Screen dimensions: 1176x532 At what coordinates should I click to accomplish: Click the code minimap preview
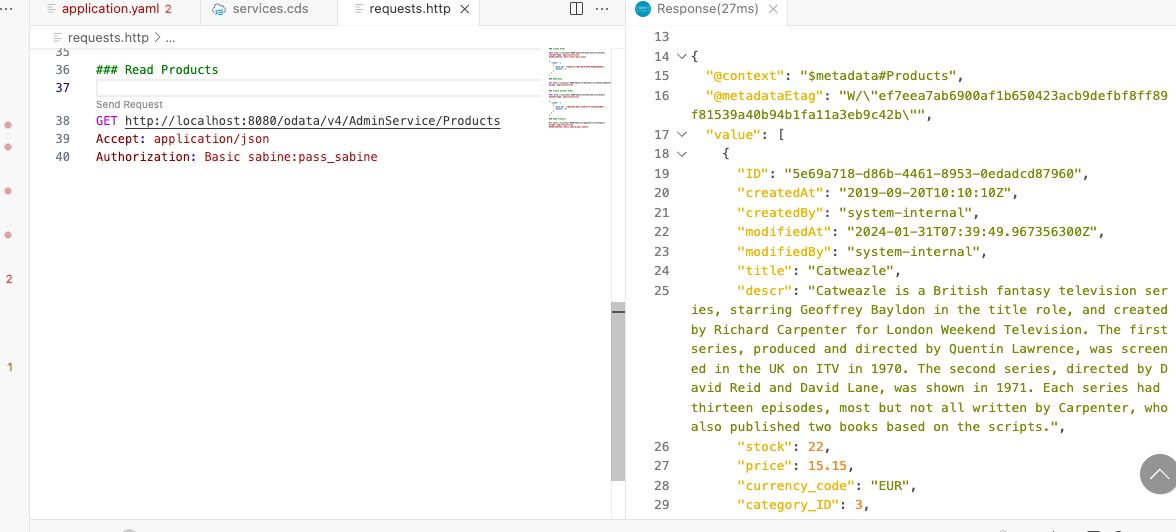click(578, 88)
